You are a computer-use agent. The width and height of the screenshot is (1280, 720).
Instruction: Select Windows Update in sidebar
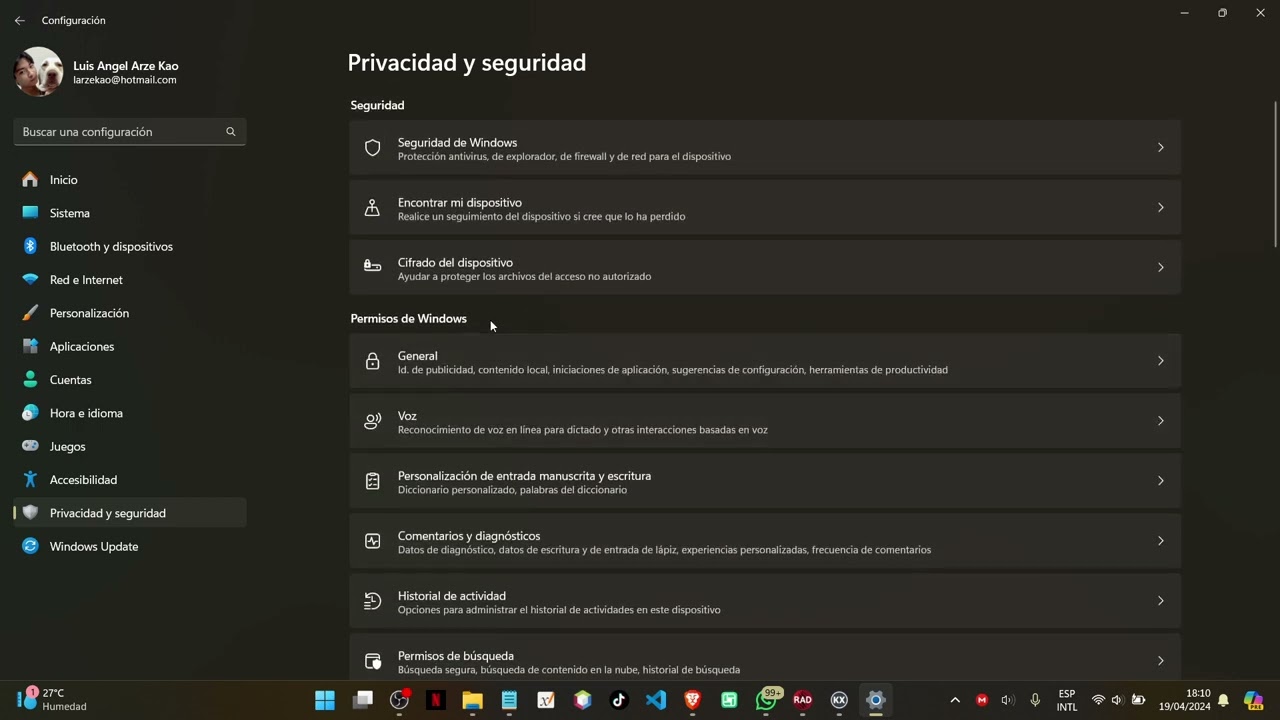130,546
